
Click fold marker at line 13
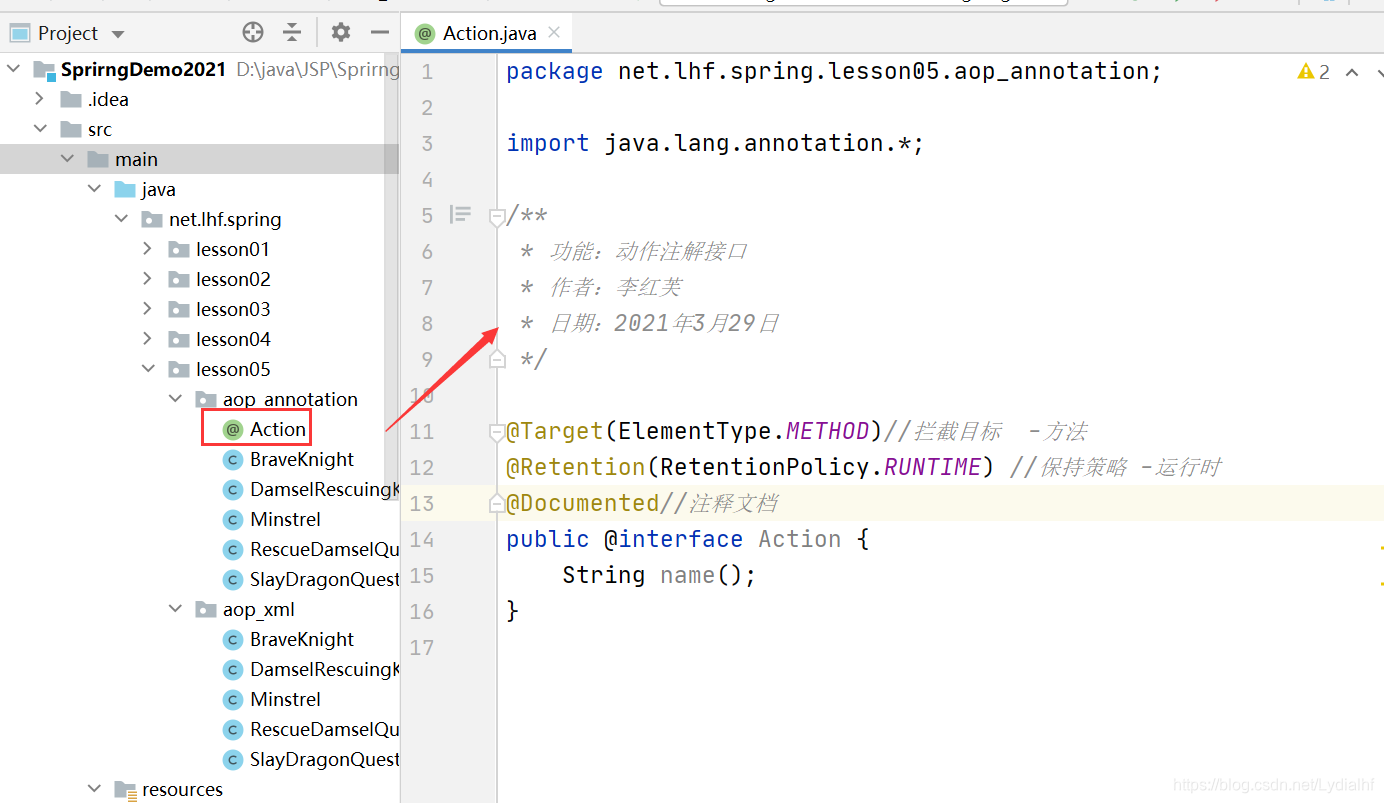point(497,503)
